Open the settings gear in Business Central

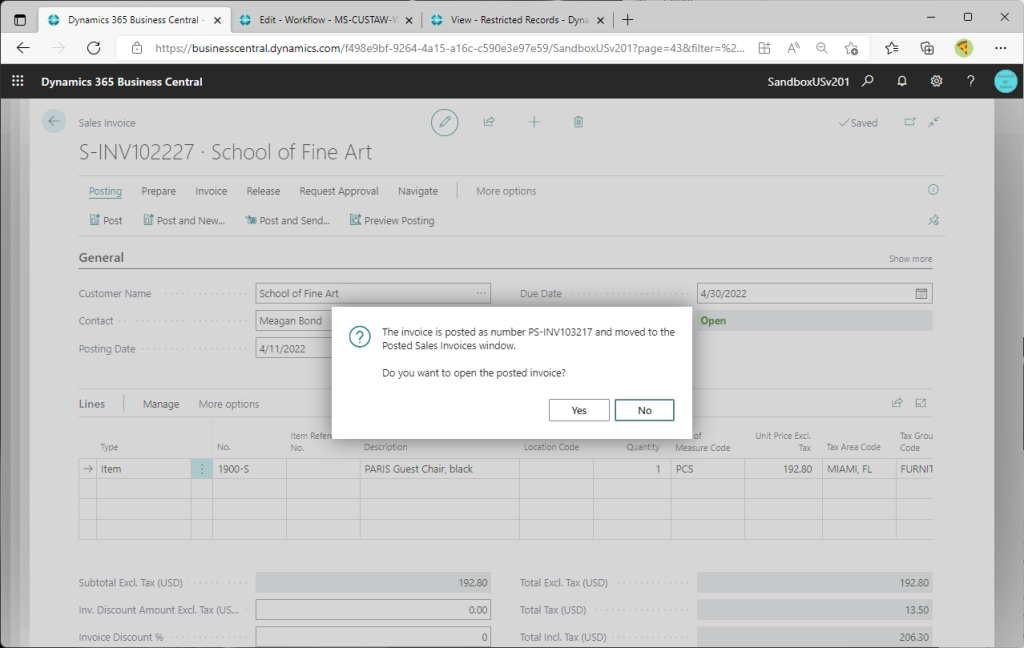tap(936, 81)
